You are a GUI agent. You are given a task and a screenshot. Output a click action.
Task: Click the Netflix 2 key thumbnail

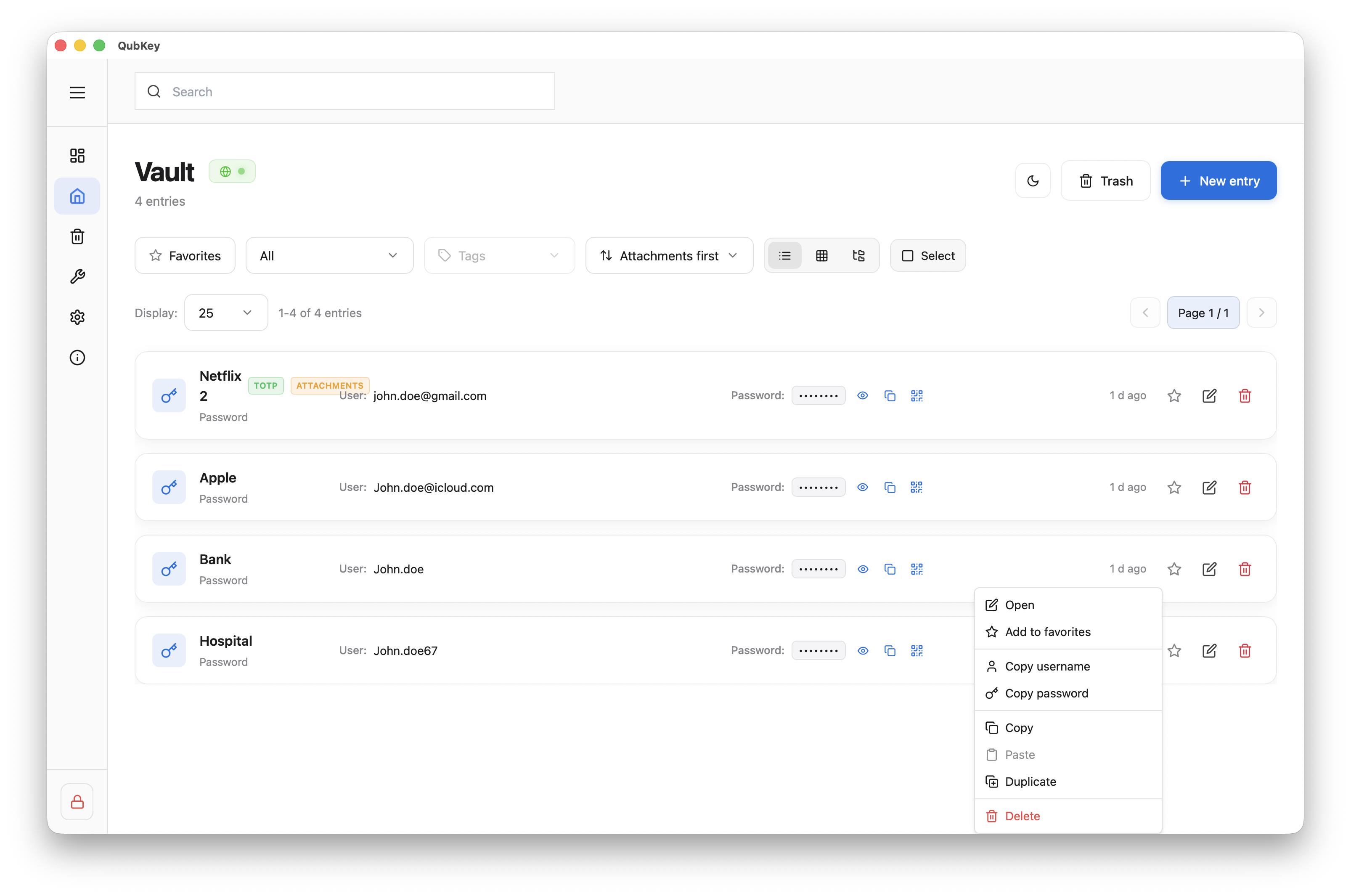pyautogui.click(x=169, y=395)
